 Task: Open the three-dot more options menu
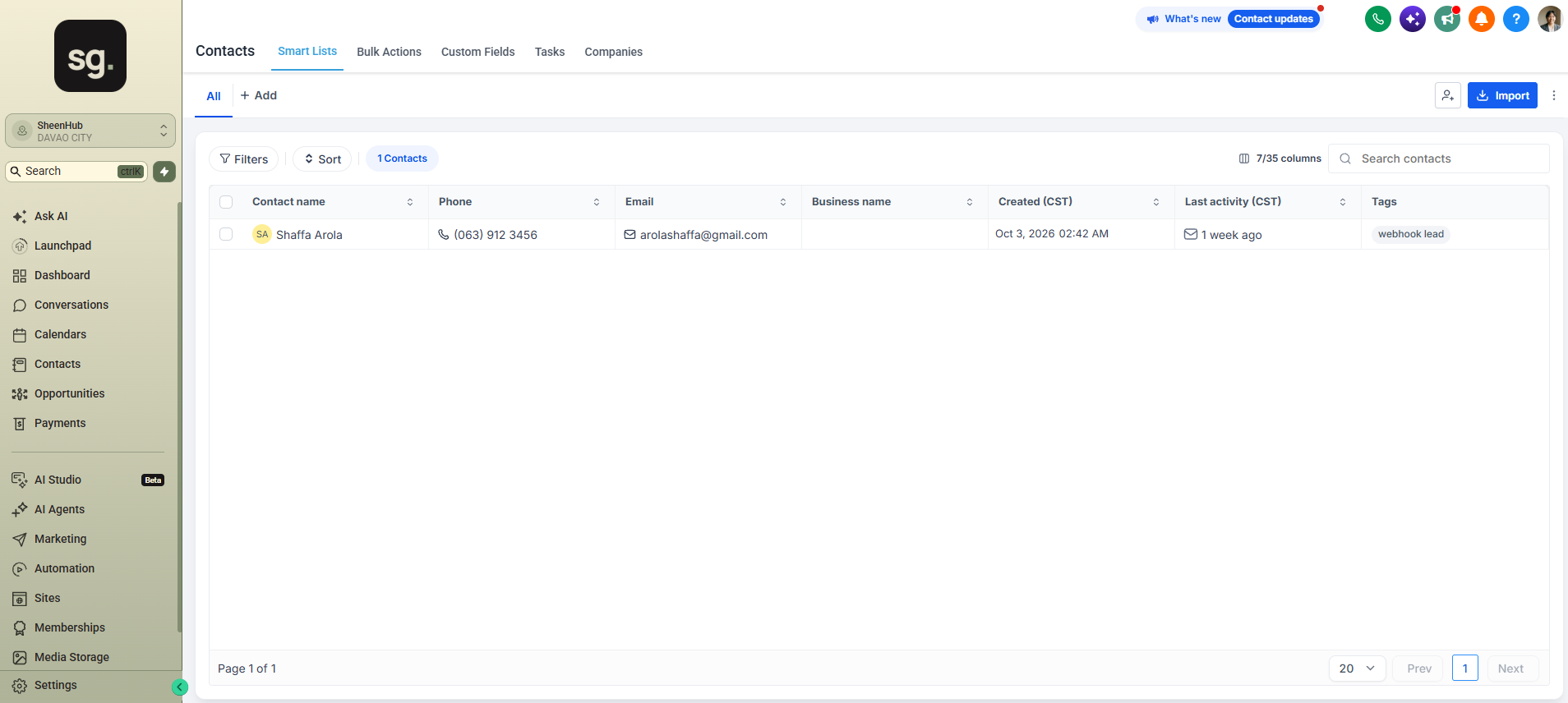(x=1554, y=95)
